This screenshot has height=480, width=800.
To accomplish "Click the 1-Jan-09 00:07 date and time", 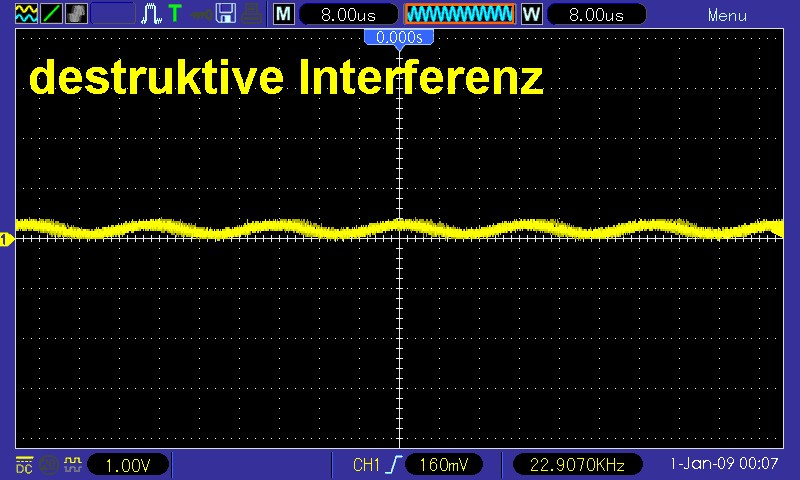I will point(724,464).
